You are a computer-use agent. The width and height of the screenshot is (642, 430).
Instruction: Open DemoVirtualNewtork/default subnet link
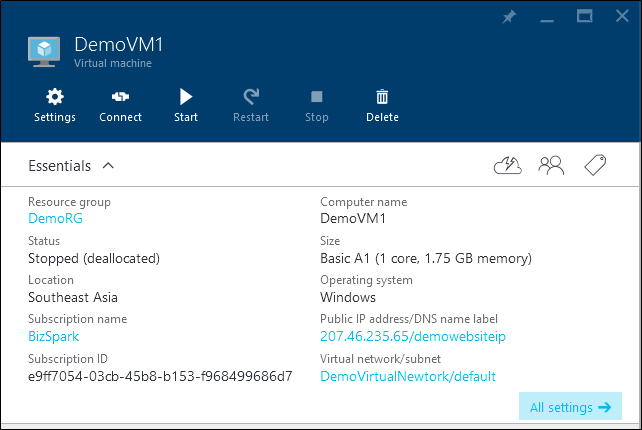(x=408, y=376)
